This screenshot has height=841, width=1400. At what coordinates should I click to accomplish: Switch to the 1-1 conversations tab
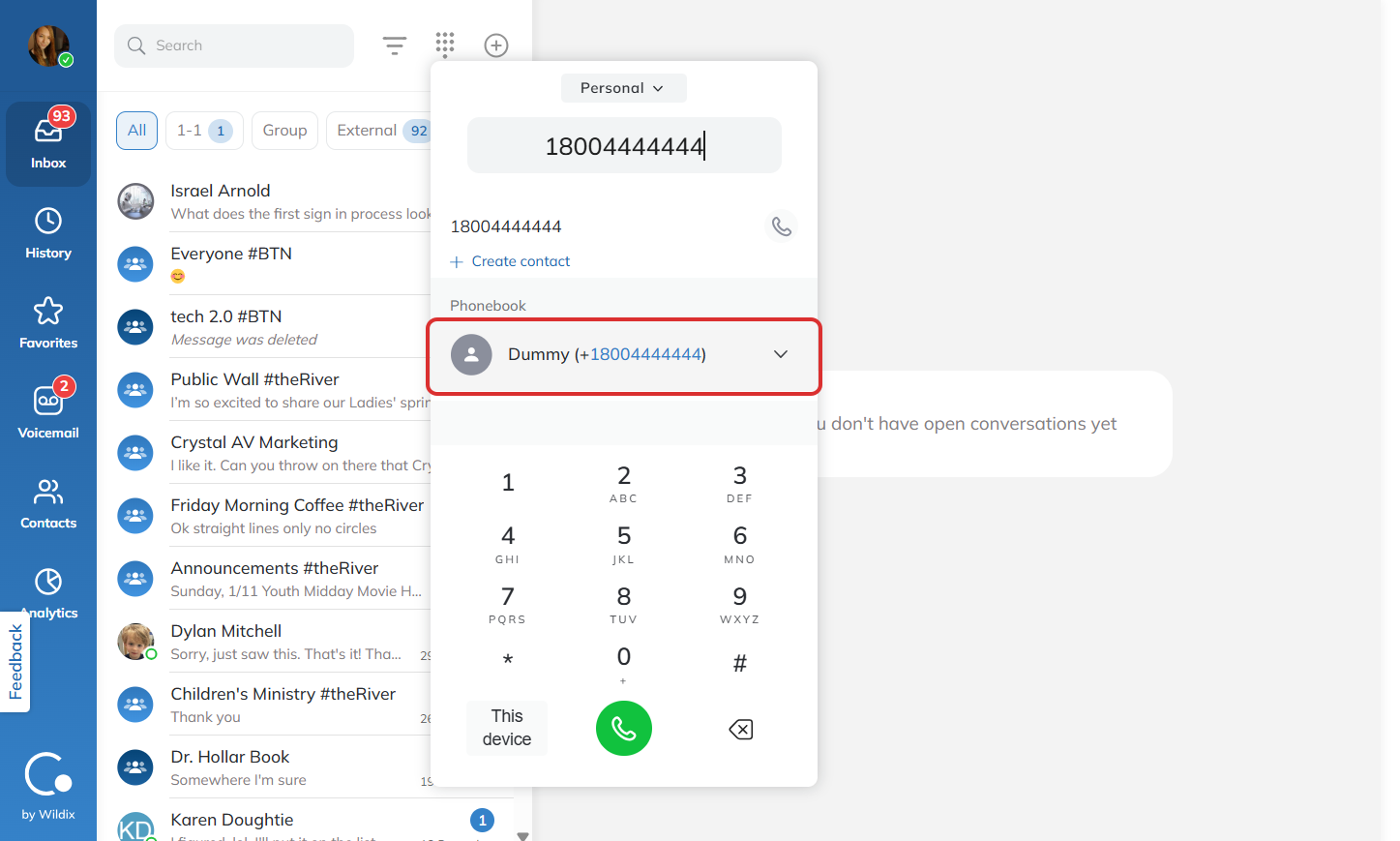click(204, 131)
